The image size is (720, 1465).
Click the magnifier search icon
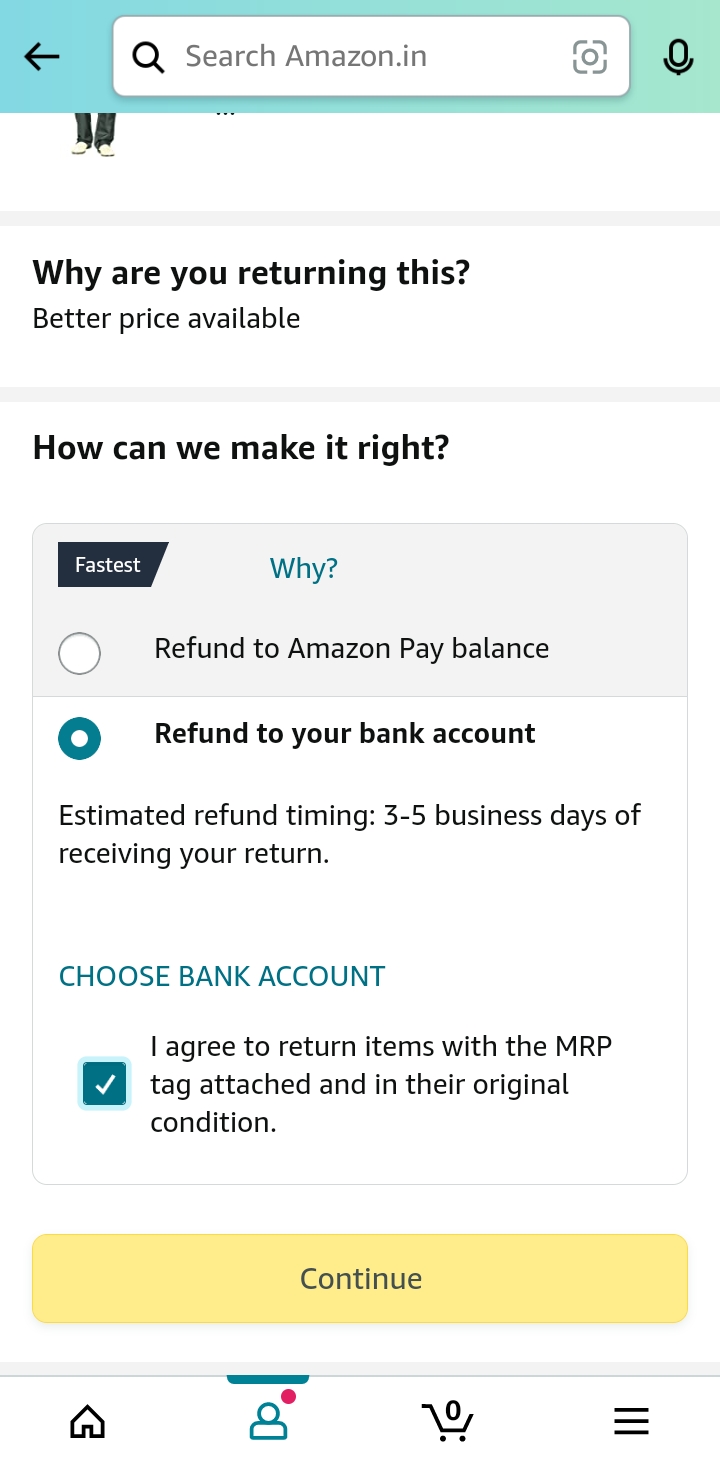click(x=149, y=57)
